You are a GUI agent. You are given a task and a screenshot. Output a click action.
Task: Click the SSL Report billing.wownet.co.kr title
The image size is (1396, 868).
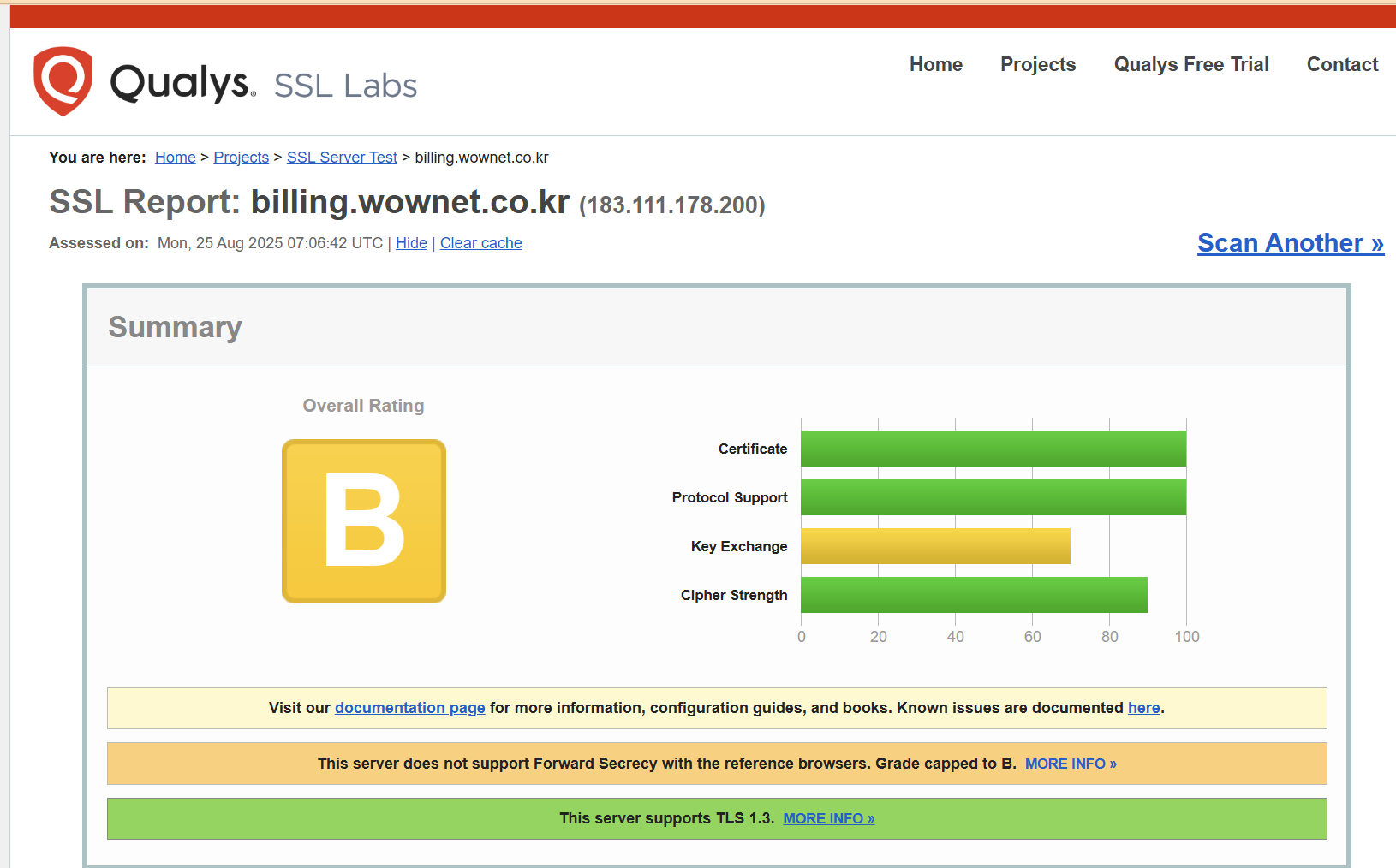pyautogui.click(x=309, y=202)
